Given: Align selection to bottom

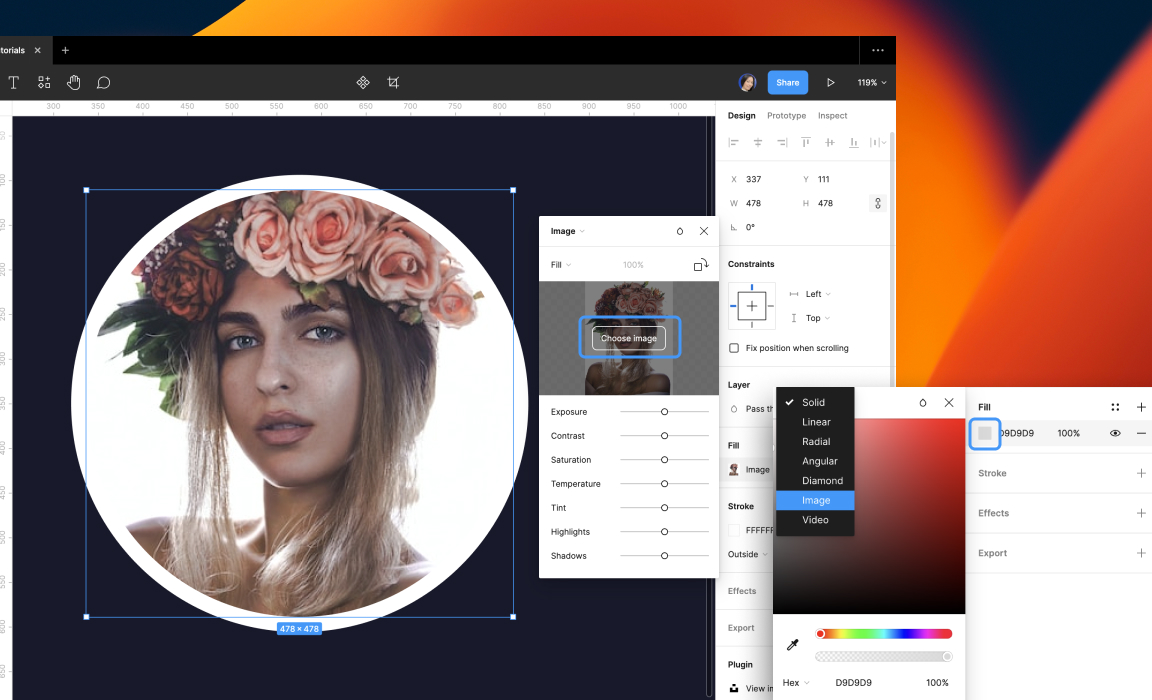Looking at the screenshot, I should click(x=854, y=142).
